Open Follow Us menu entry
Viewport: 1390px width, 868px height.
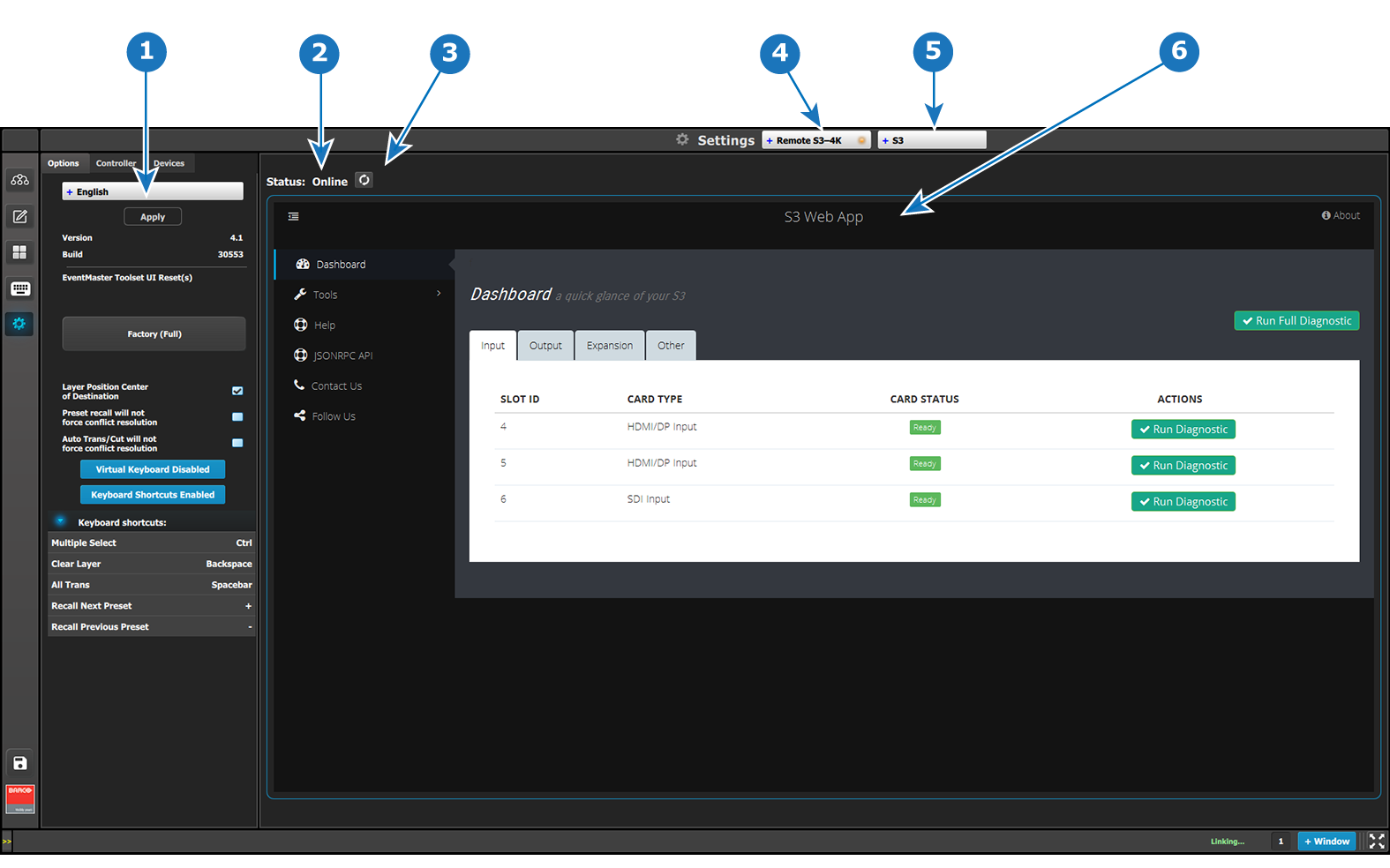point(364,416)
